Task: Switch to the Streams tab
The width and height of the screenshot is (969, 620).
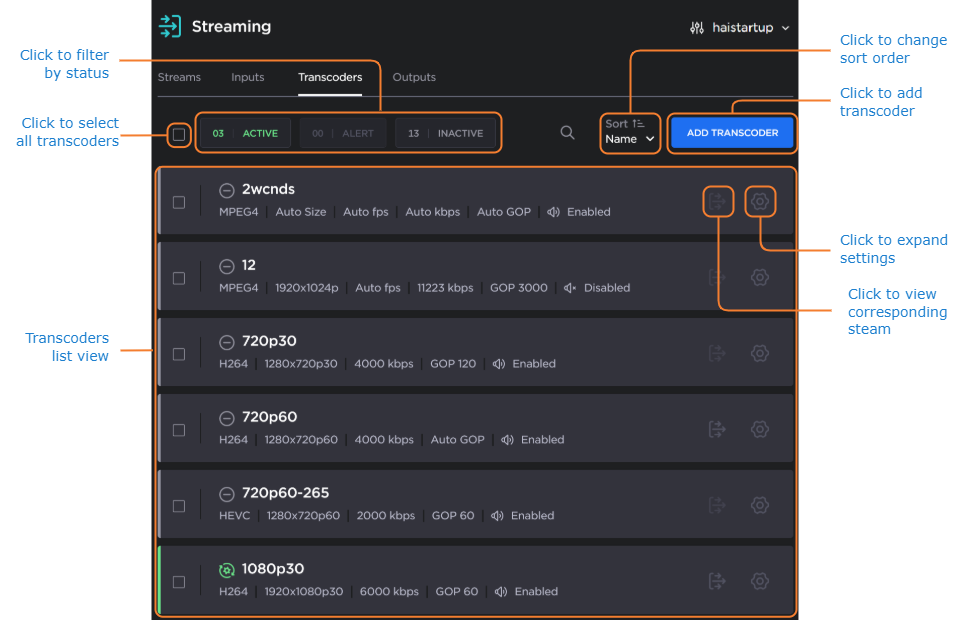Action: coord(179,77)
